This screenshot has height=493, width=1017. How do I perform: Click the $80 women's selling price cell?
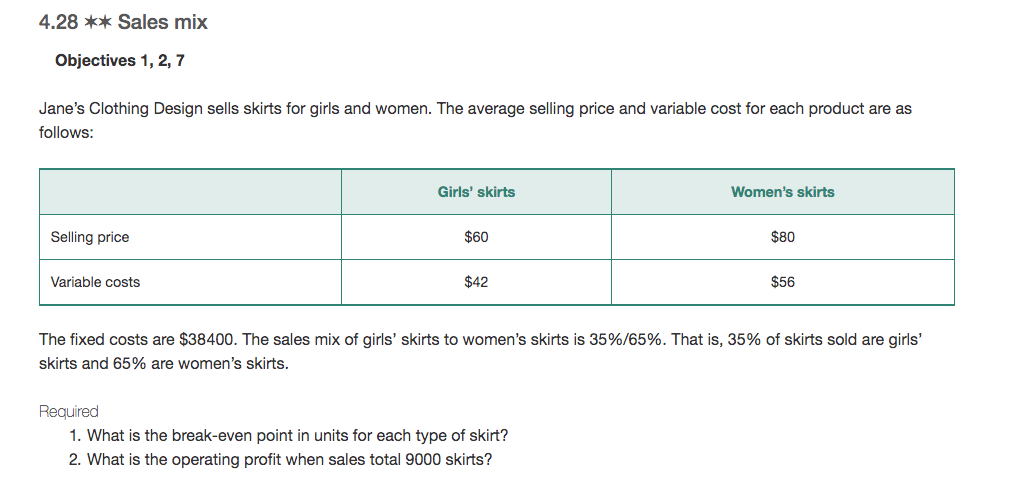click(782, 237)
